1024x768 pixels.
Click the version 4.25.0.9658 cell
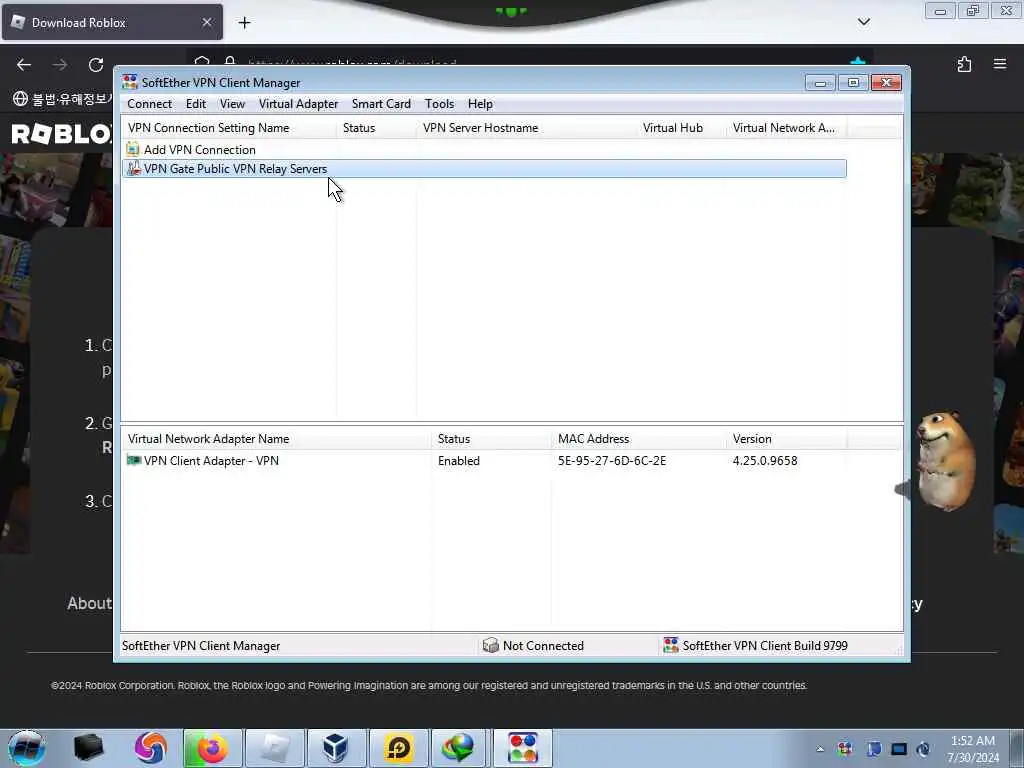[765, 460]
